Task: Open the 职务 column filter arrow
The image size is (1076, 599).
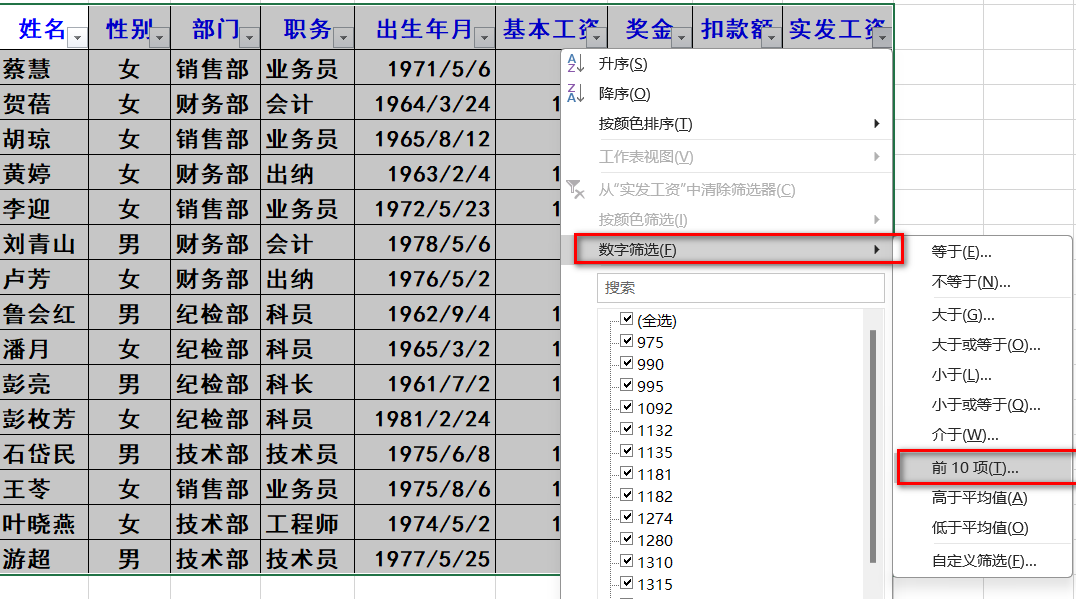Action: pyautogui.click(x=343, y=37)
